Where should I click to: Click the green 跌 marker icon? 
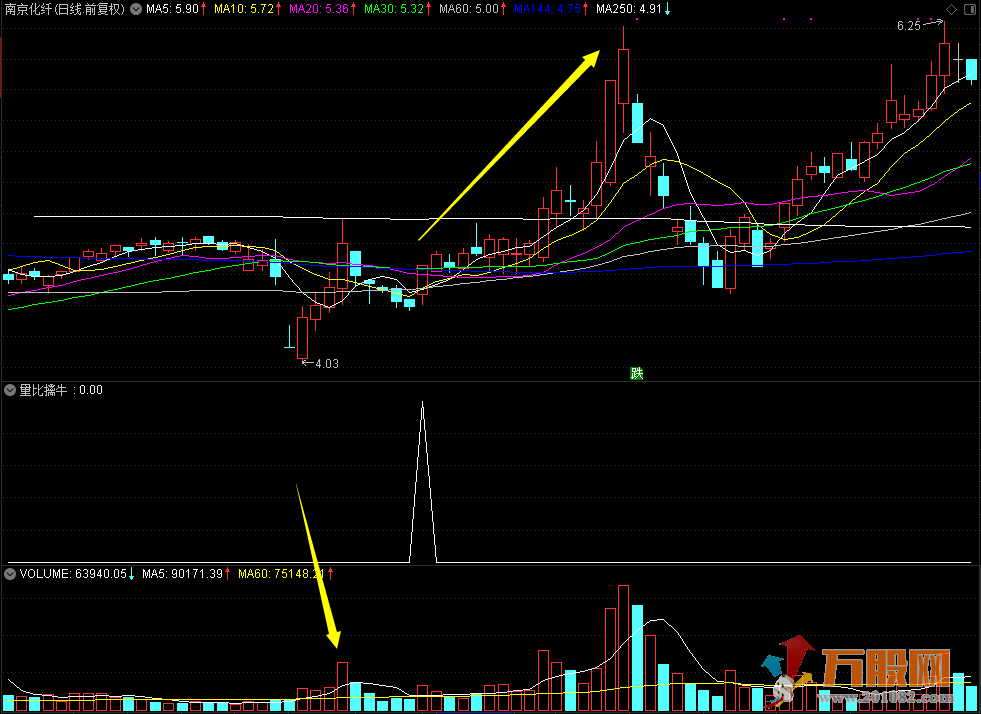636,373
